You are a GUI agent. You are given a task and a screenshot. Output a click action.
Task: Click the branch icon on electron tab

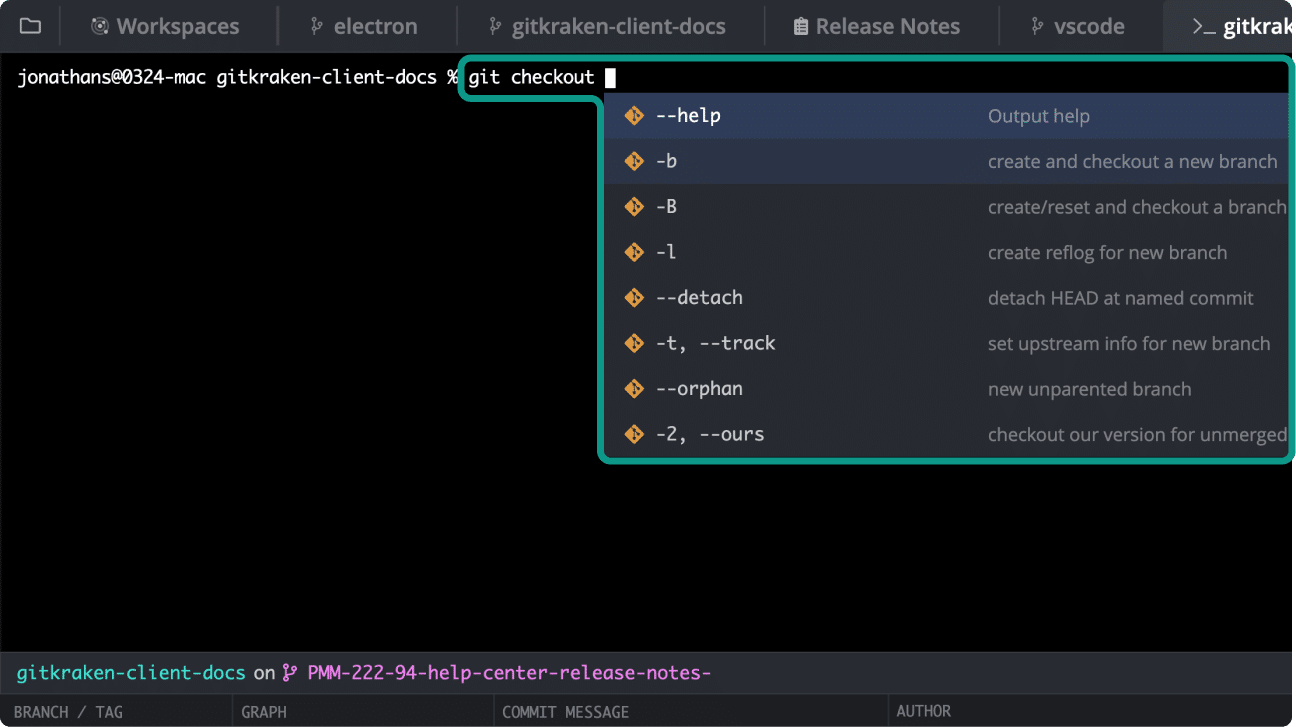(x=317, y=27)
